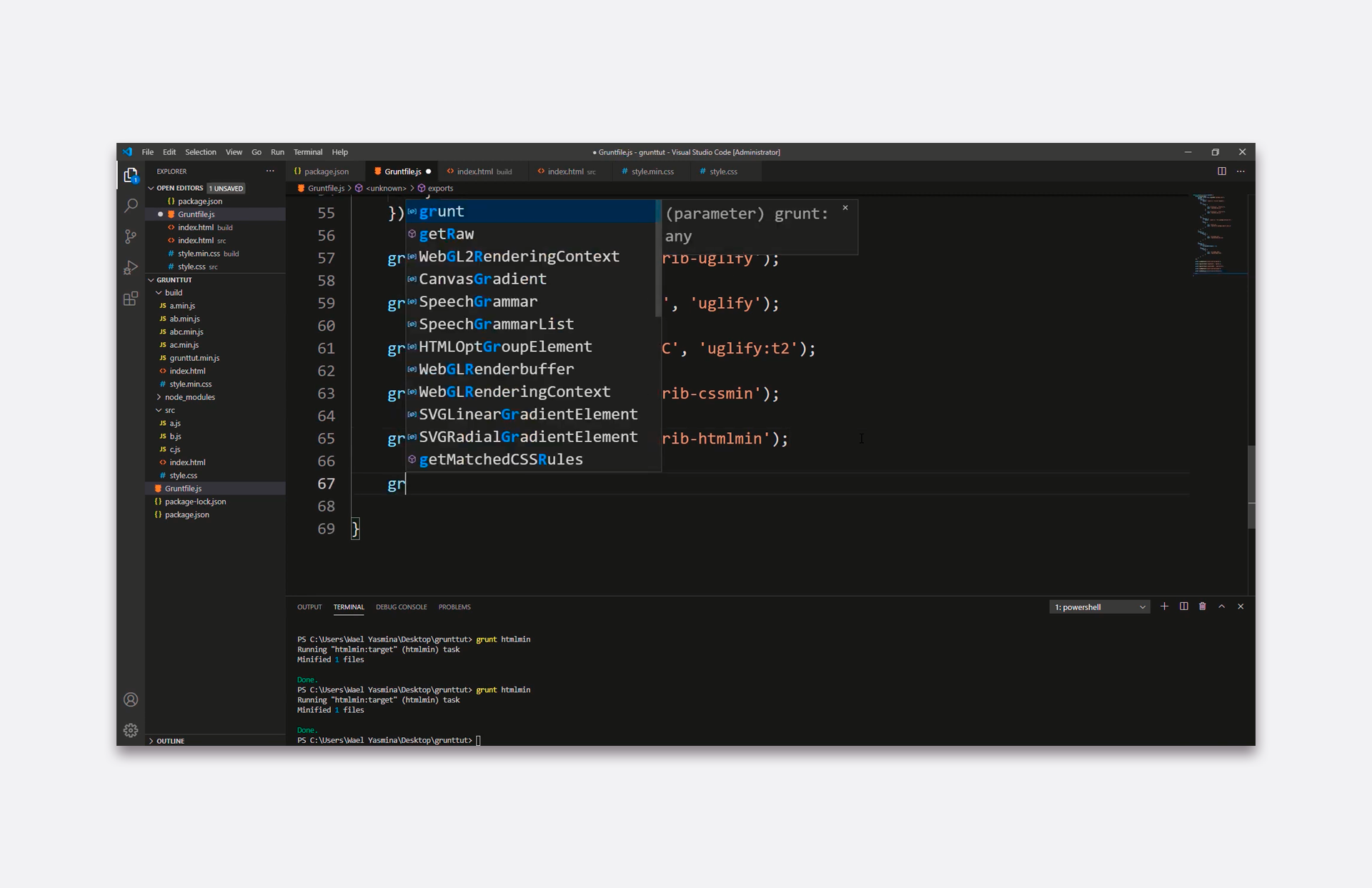Close the parameter info popup

845,208
